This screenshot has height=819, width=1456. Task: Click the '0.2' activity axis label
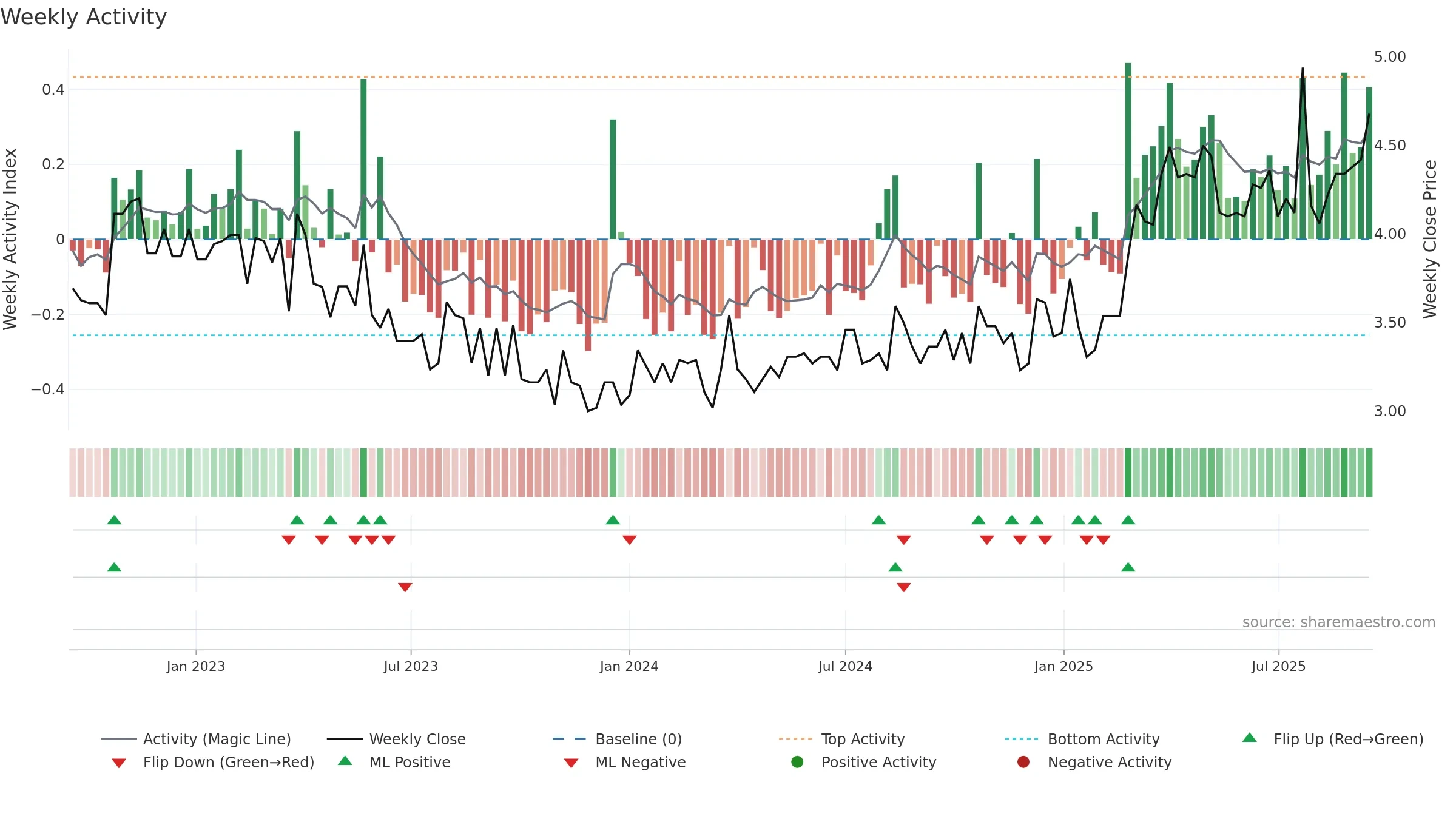pos(53,164)
